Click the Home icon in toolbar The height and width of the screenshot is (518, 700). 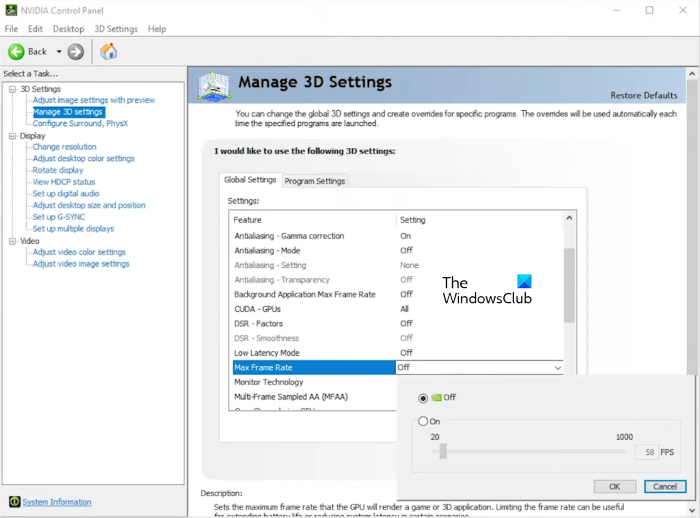(108, 51)
